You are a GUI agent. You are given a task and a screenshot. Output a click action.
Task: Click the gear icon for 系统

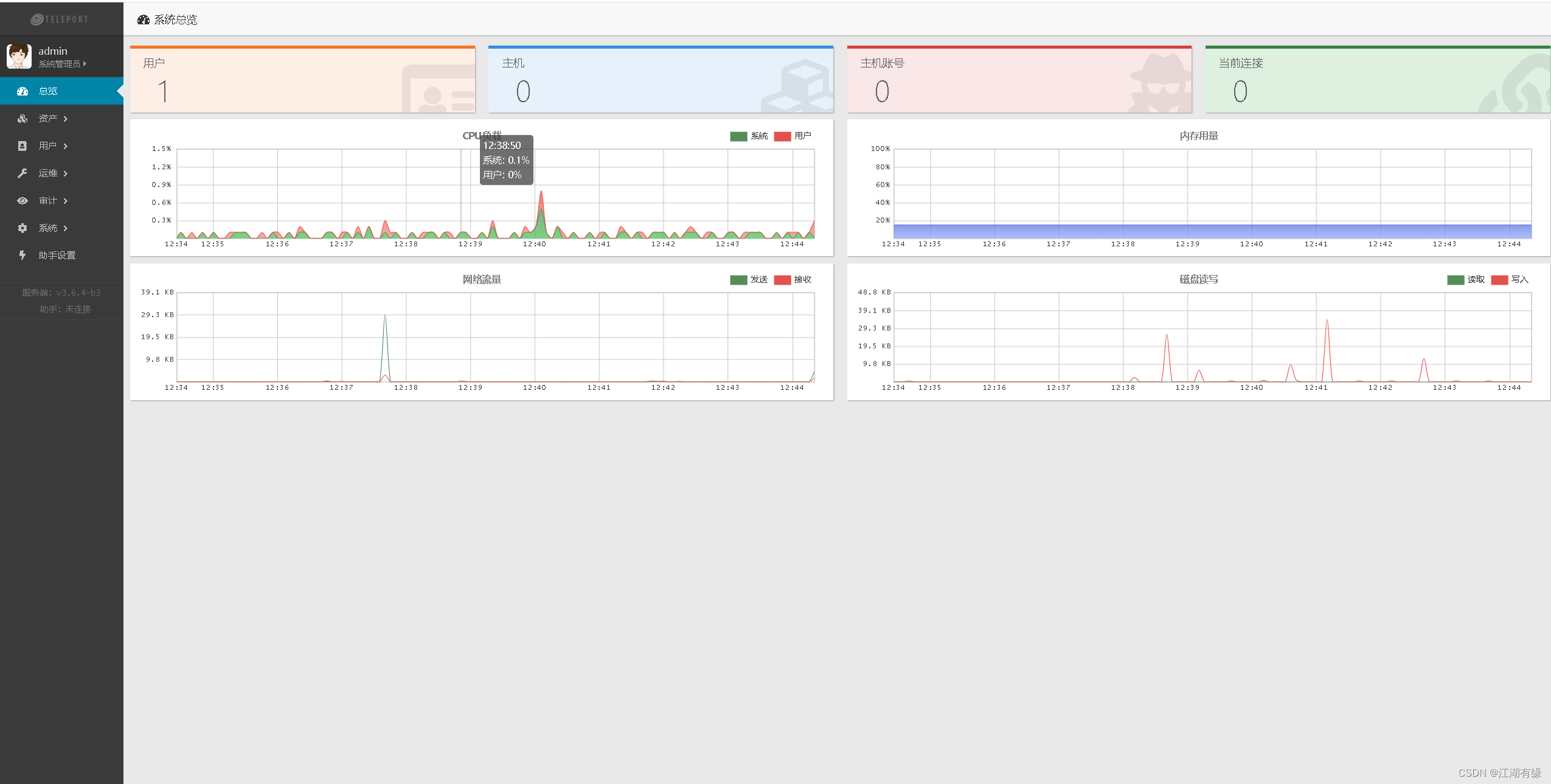pyautogui.click(x=23, y=228)
